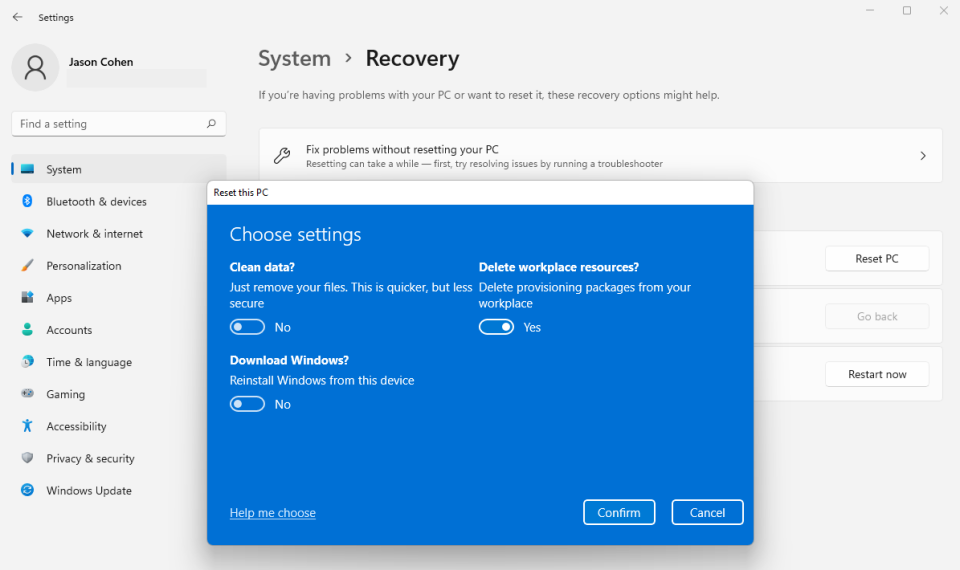
Task: Click the Reset PC button
Action: tap(877, 258)
